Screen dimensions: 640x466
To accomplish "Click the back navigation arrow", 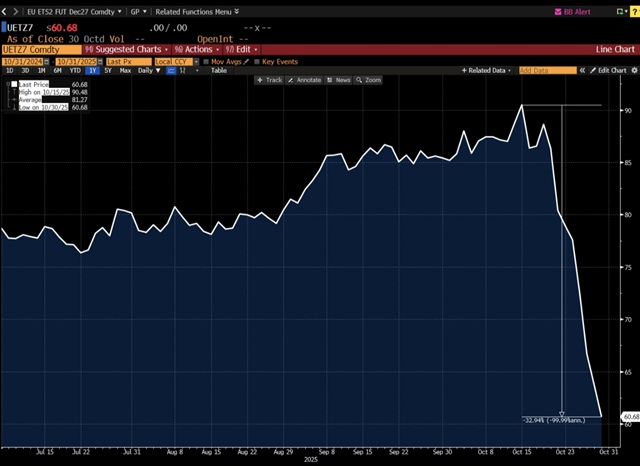I will click(5, 11).
